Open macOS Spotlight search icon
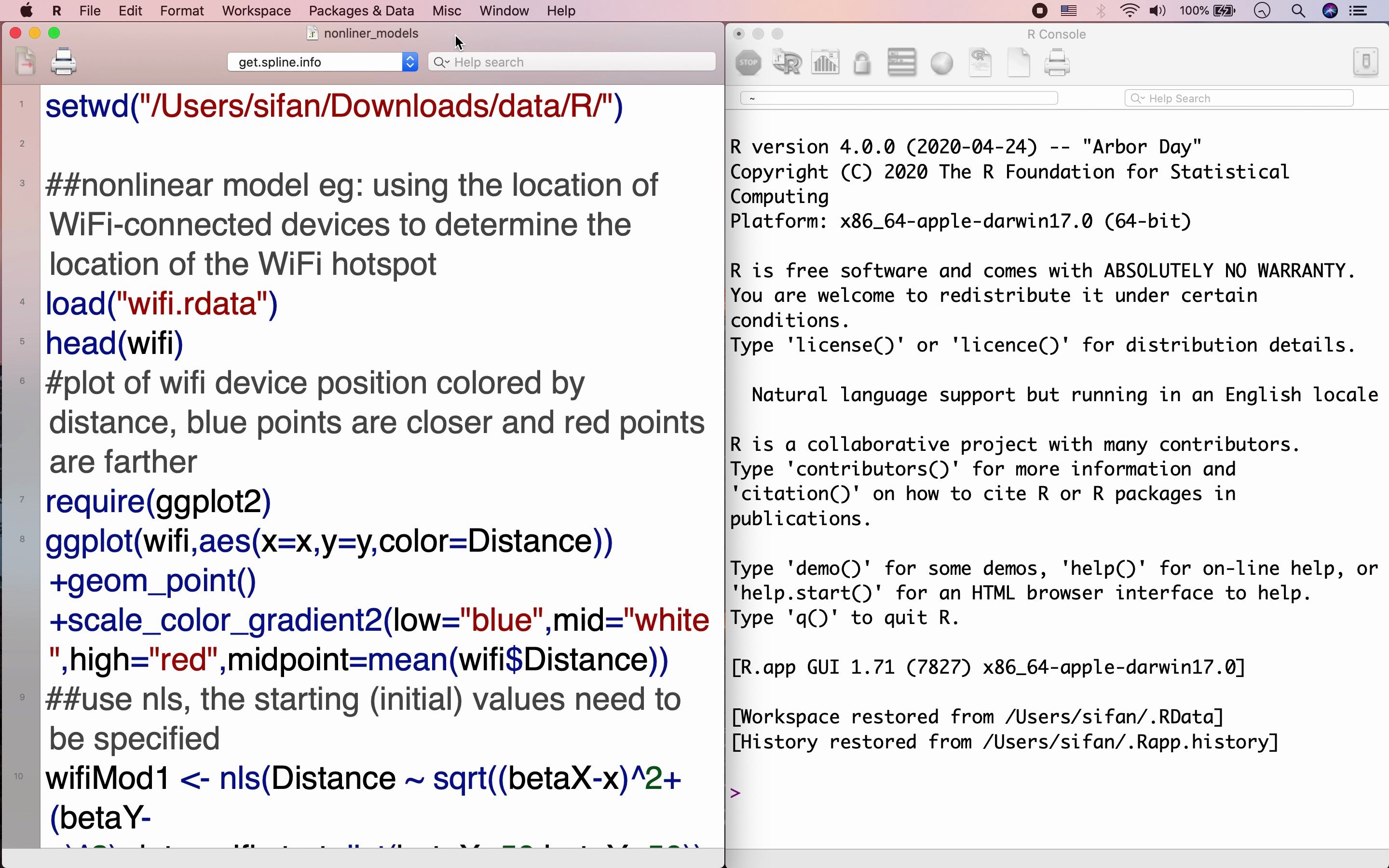Viewport: 1389px width, 868px height. 1298,11
